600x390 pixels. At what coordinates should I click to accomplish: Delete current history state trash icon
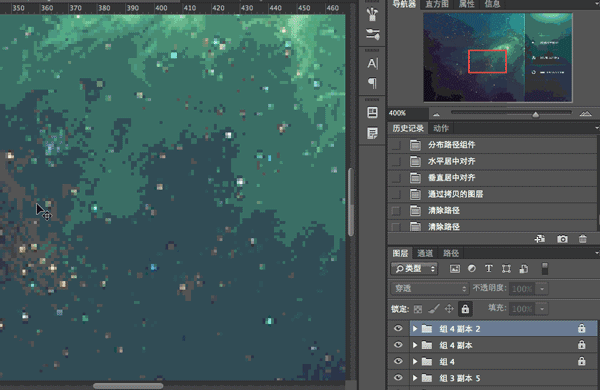[x=583, y=239]
